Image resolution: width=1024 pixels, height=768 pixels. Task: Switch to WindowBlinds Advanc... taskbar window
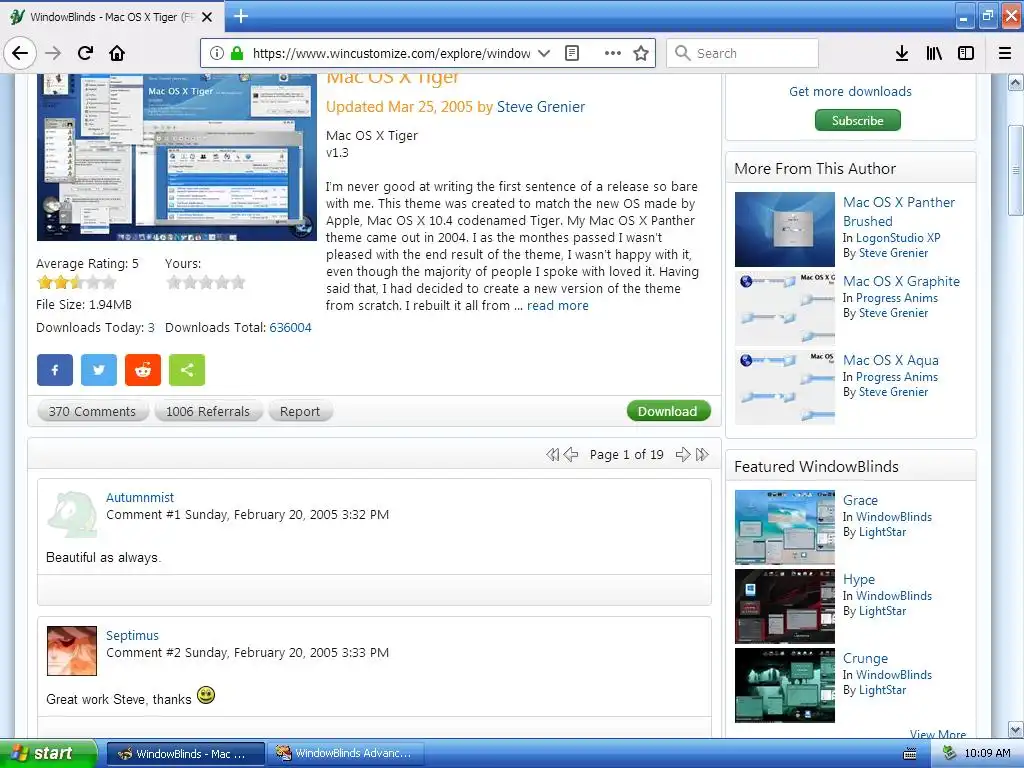tap(345, 753)
